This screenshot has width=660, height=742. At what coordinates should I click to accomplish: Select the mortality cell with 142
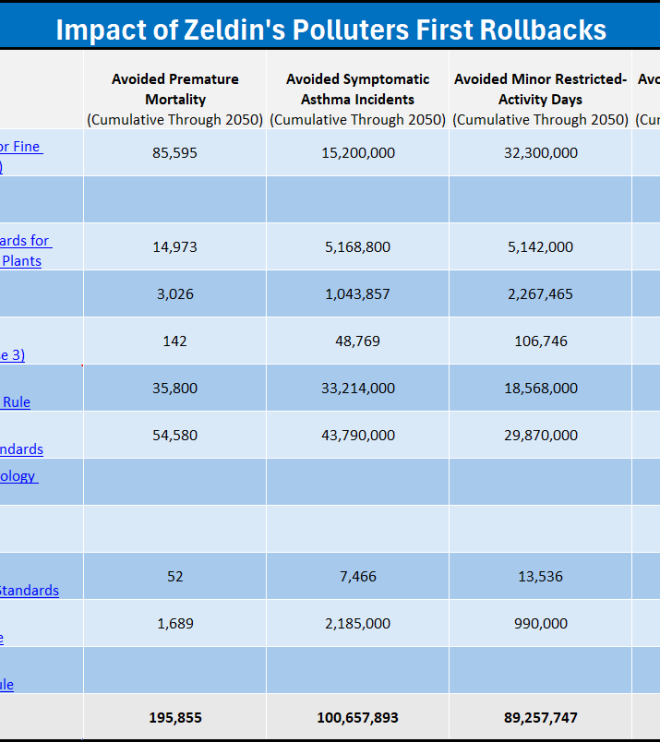pyautogui.click(x=175, y=341)
